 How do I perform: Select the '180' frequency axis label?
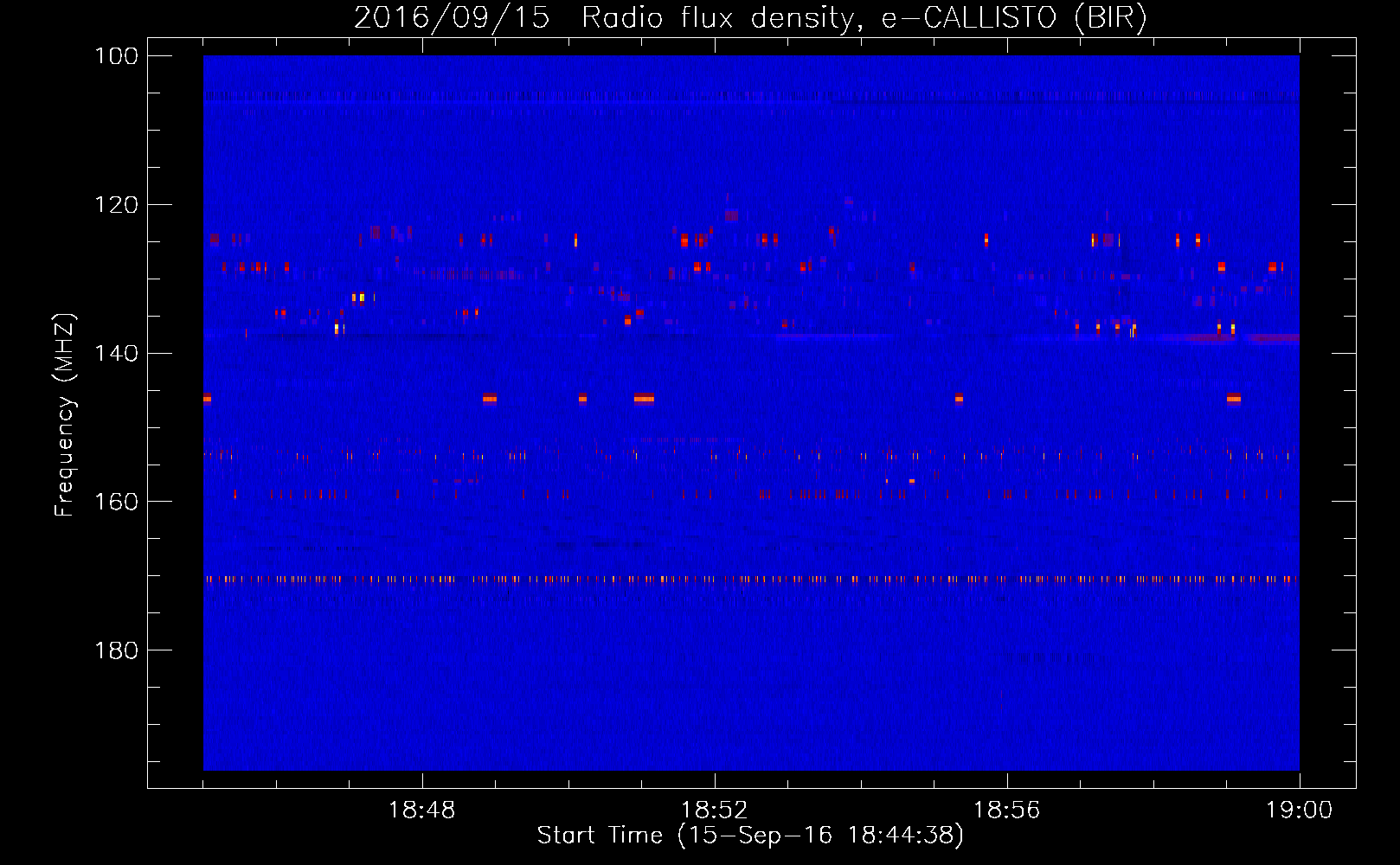click(116, 650)
